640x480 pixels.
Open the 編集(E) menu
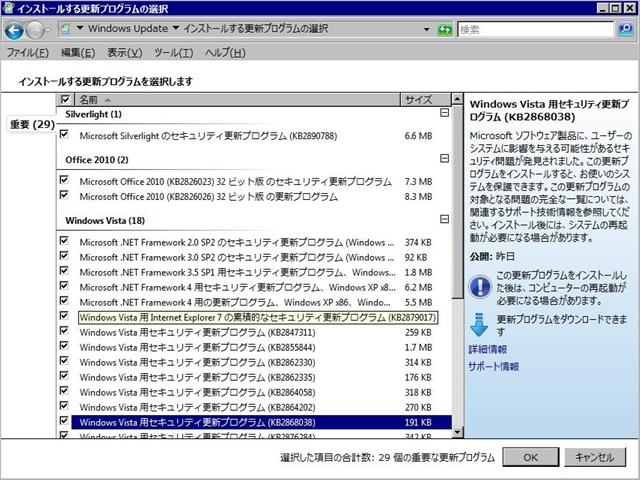[78, 53]
